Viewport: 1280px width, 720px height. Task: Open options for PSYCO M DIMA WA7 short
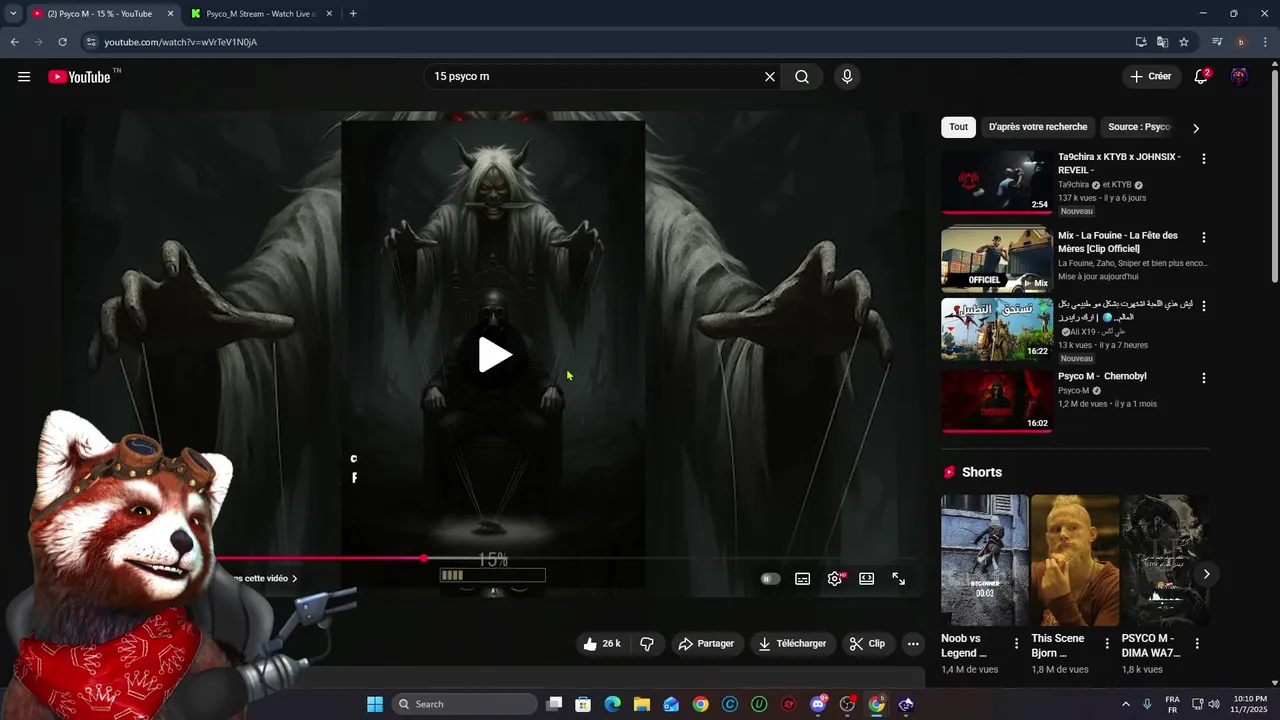[x=1197, y=644]
